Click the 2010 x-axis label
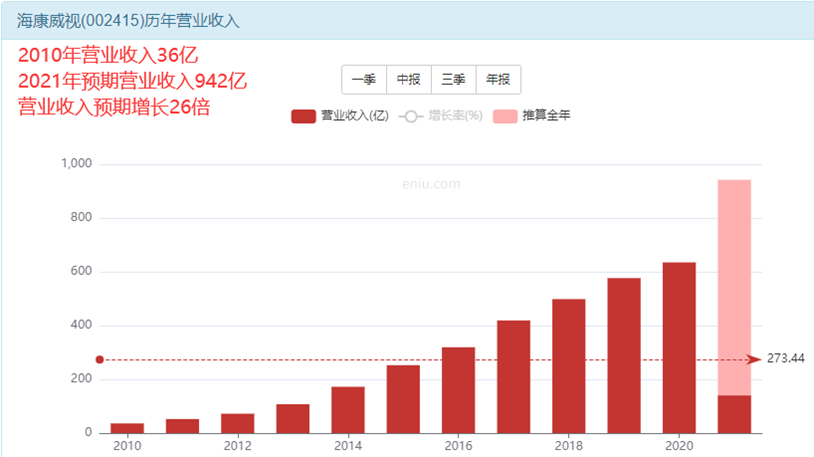 coord(127,446)
